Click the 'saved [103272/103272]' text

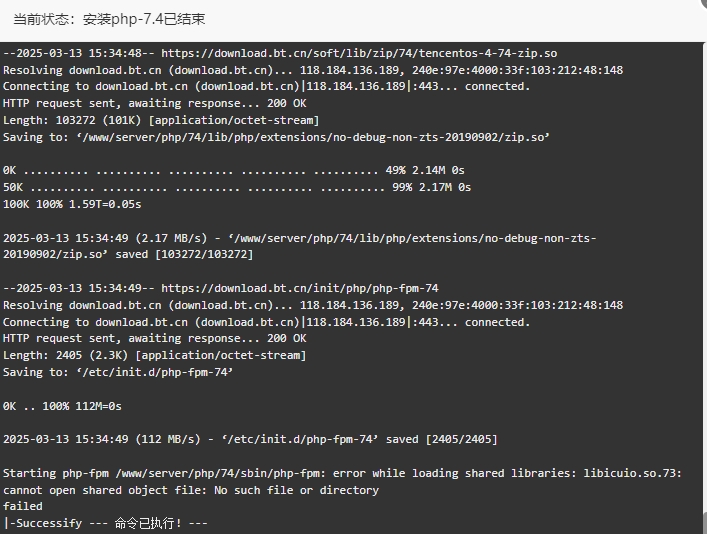(x=184, y=254)
